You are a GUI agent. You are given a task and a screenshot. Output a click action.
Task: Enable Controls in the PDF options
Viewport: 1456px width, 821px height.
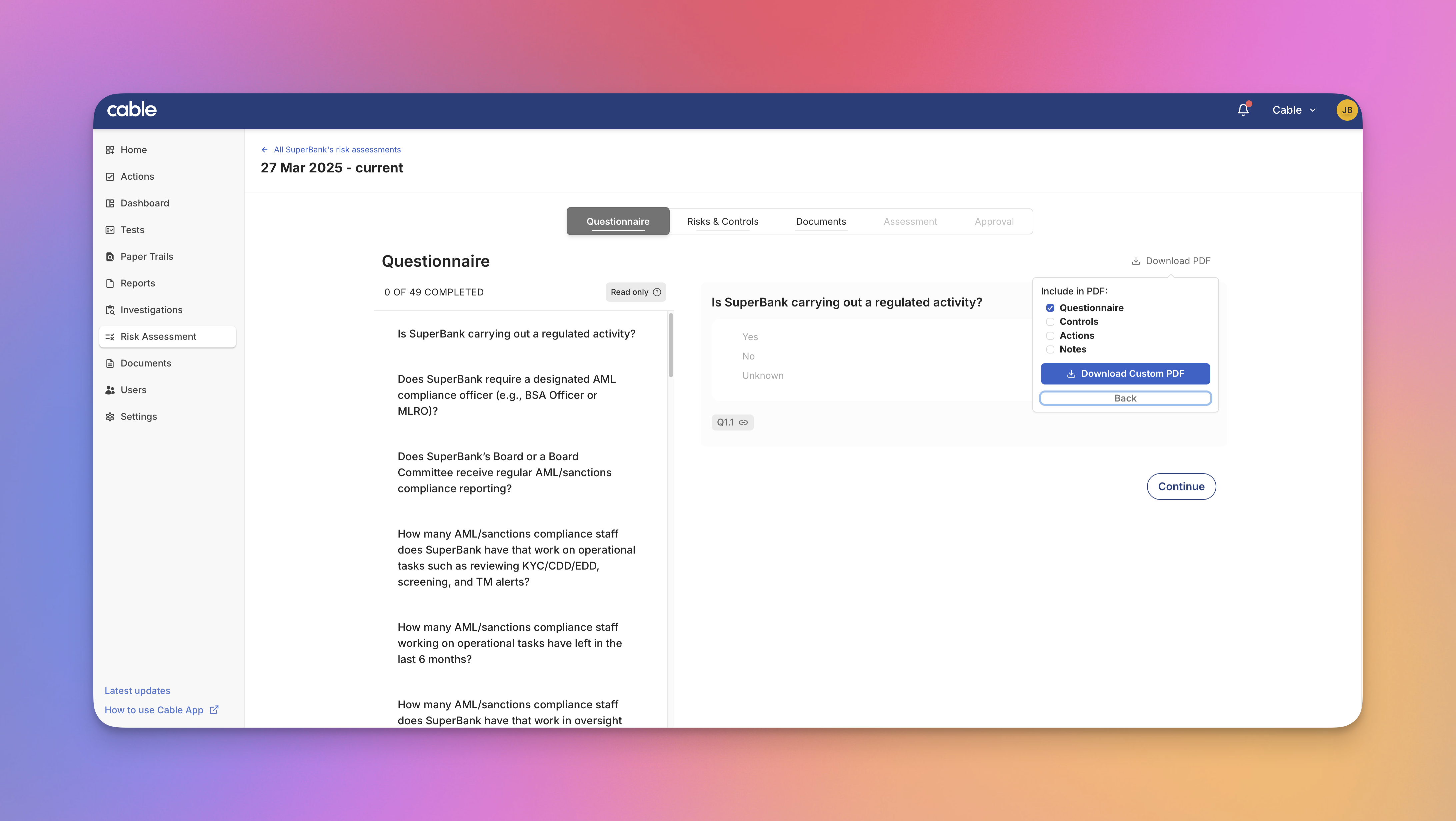point(1050,322)
